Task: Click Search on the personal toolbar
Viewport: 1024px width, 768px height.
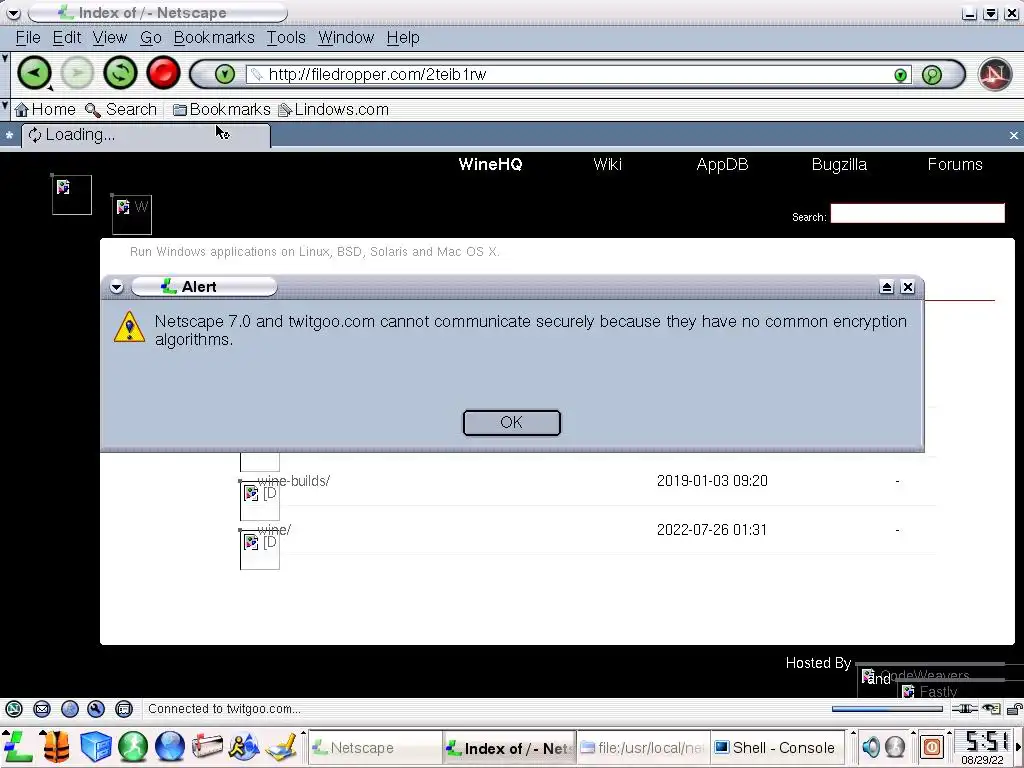Action: (121, 110)
